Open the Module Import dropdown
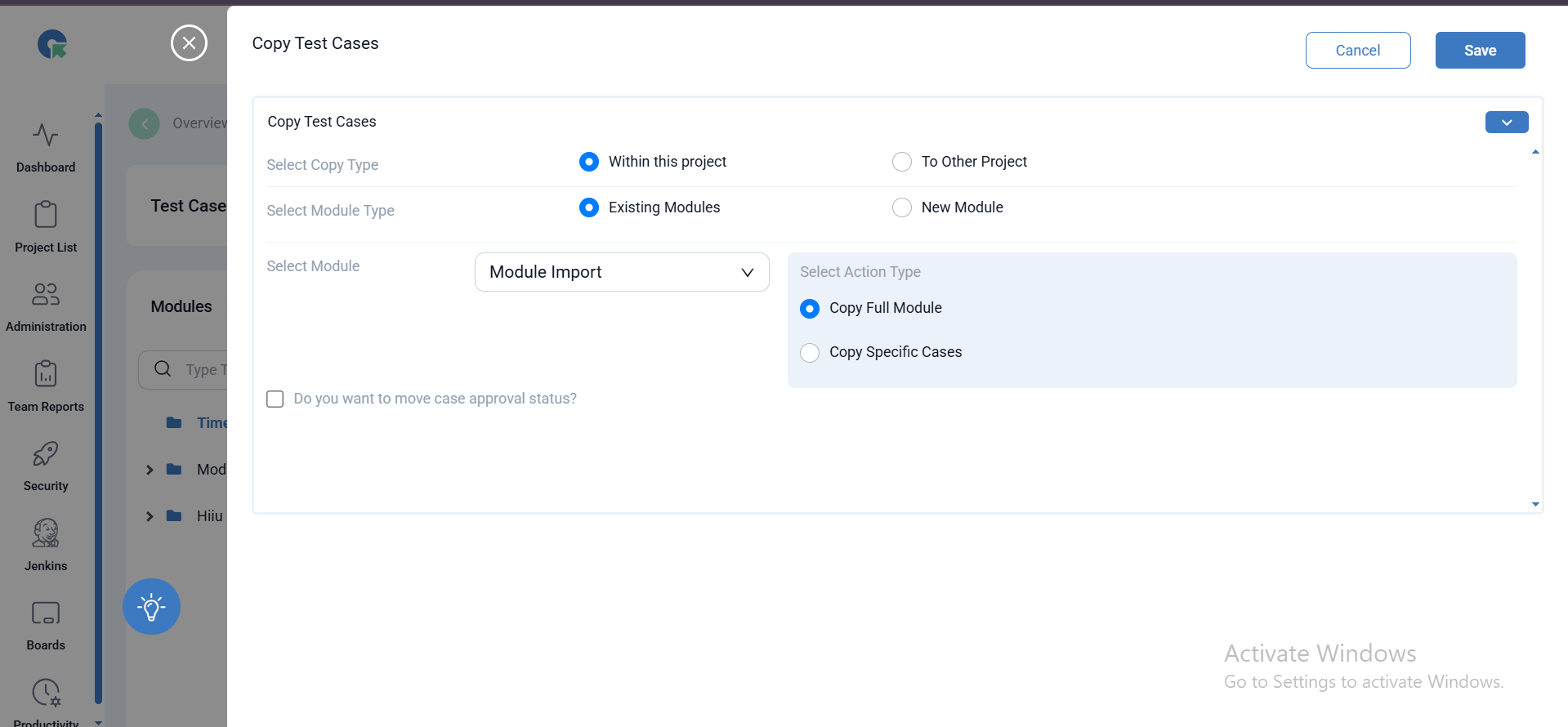The height and width of the screenshot is (727, 1568). pos(622,272)
